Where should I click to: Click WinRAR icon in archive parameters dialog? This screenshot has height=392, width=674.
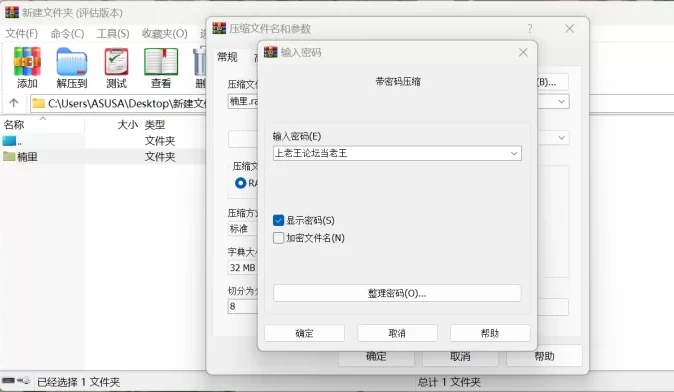(219, 28)
